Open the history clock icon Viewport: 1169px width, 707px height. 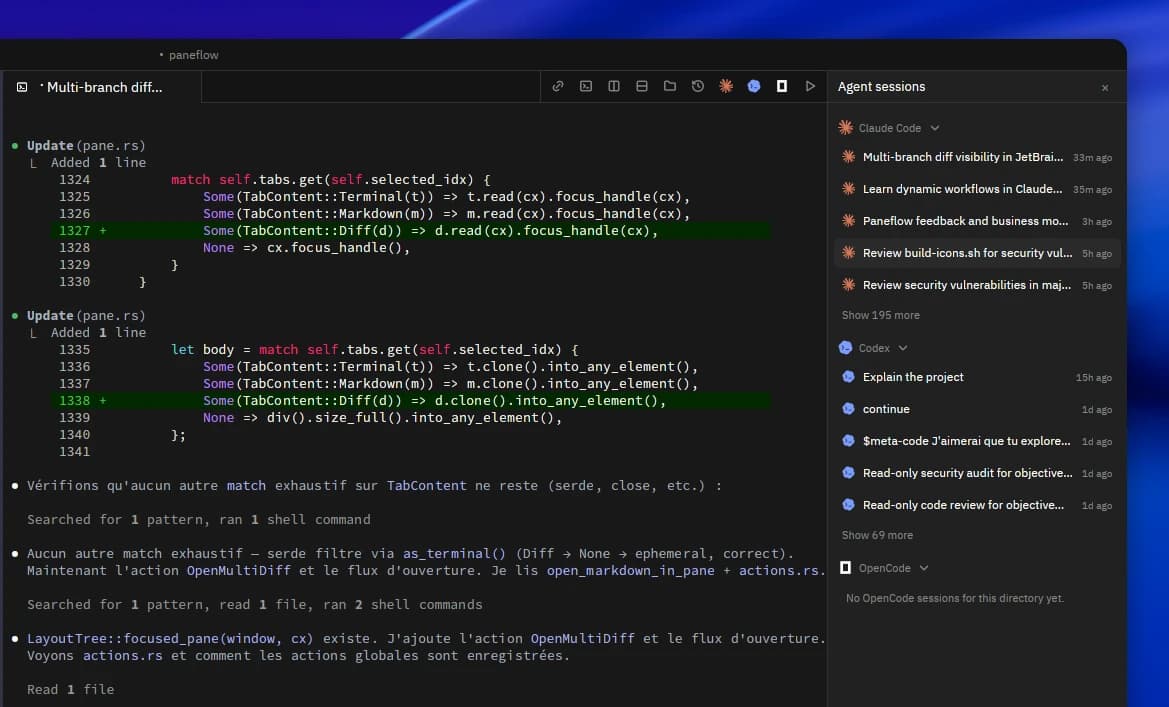(x=698, y=87)
